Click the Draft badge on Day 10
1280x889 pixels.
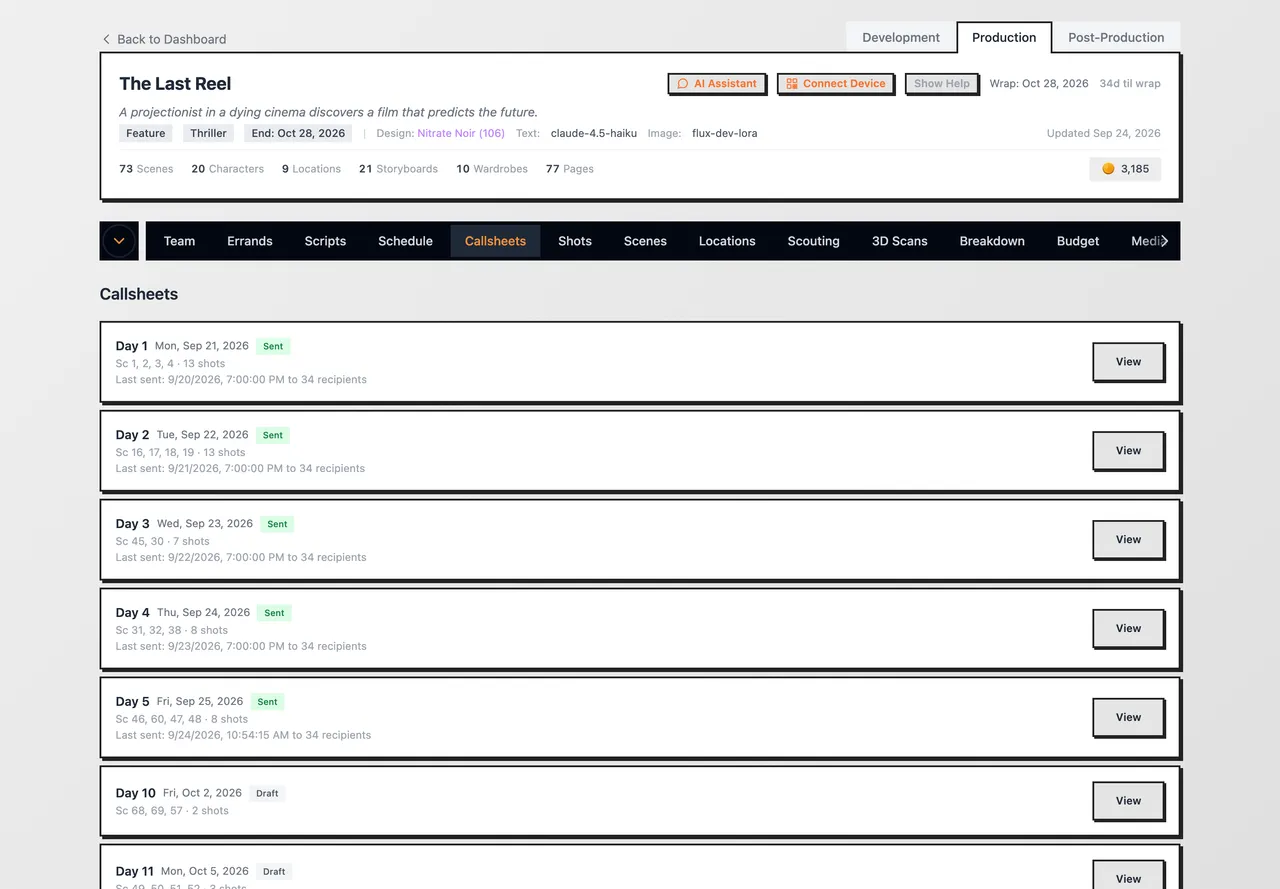[267, 794]
